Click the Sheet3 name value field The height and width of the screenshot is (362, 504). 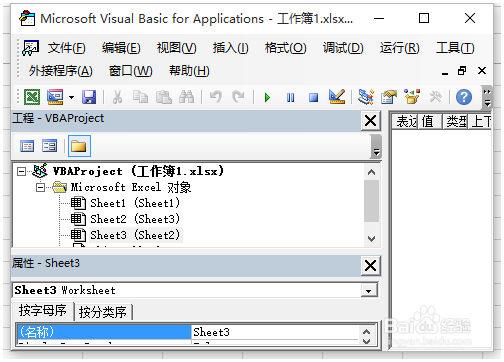275,332
